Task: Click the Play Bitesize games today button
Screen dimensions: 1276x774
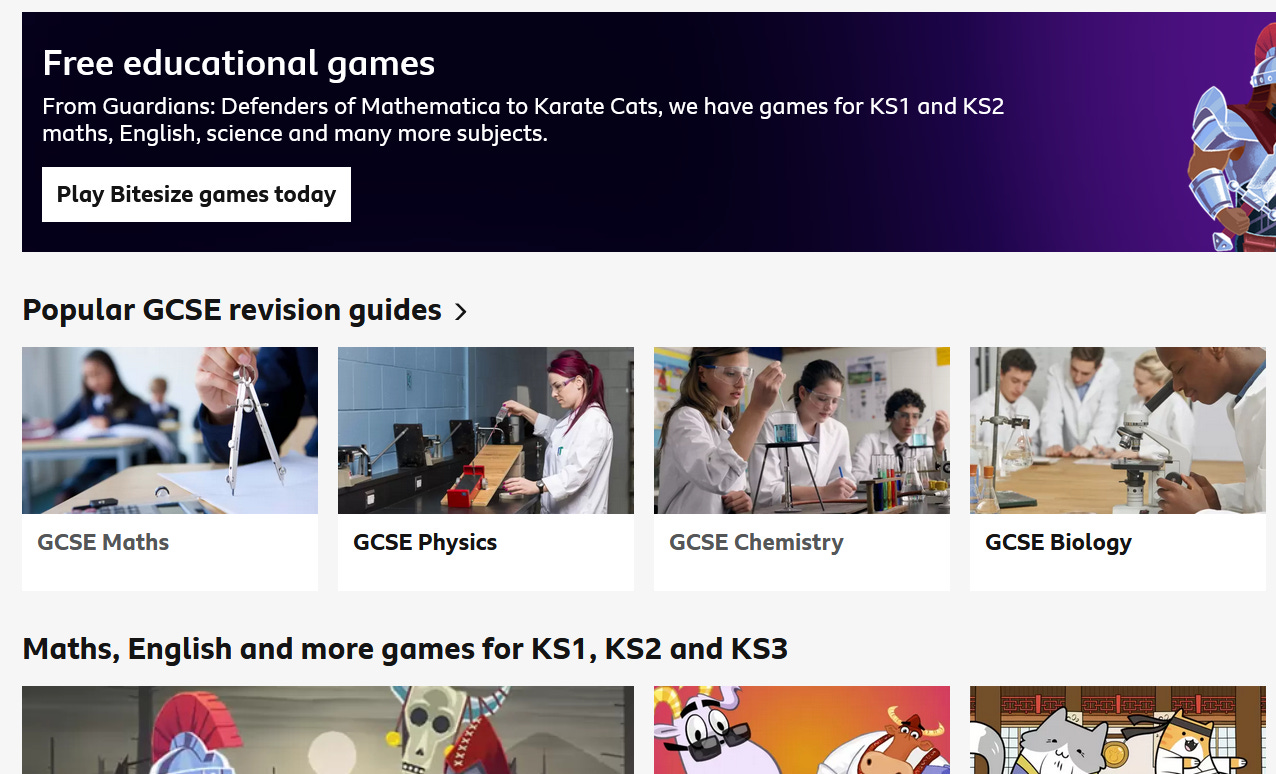Action: click(196, 194)
